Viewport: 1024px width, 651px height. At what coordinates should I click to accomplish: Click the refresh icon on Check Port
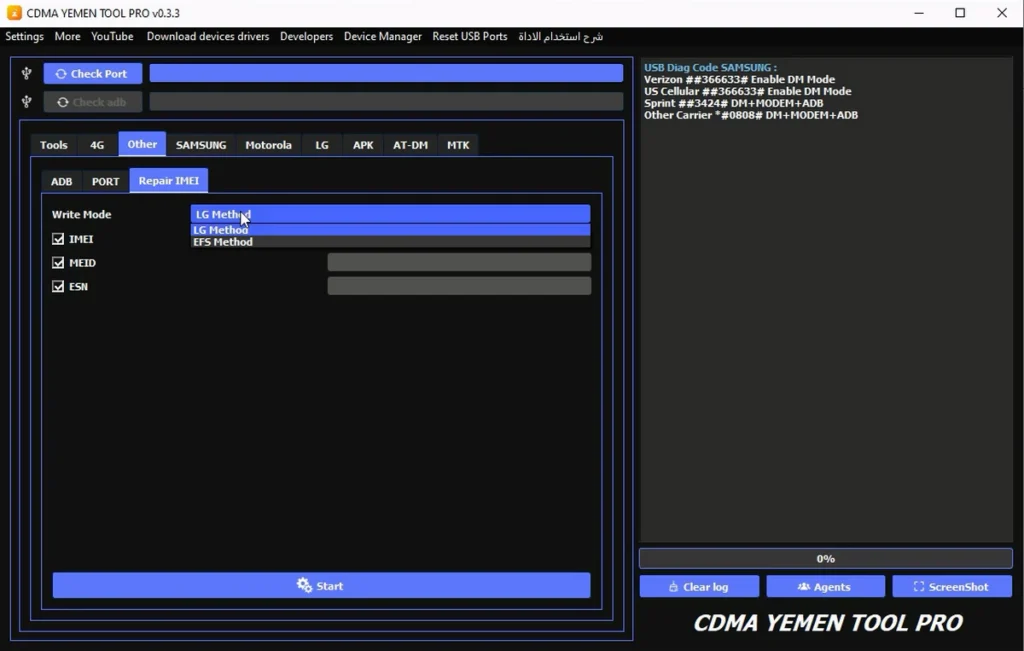(x=61, y=74)
